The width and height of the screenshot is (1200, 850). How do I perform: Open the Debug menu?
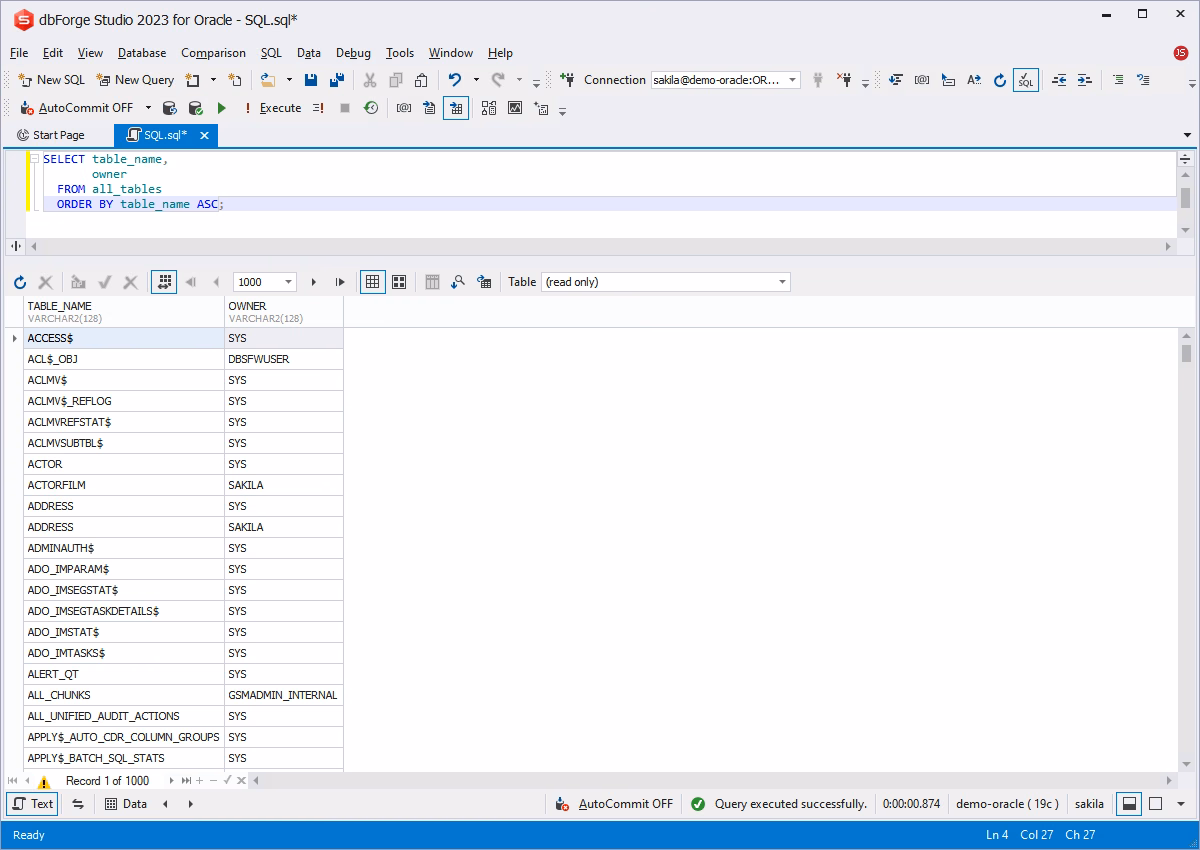(x=353, y=53)
